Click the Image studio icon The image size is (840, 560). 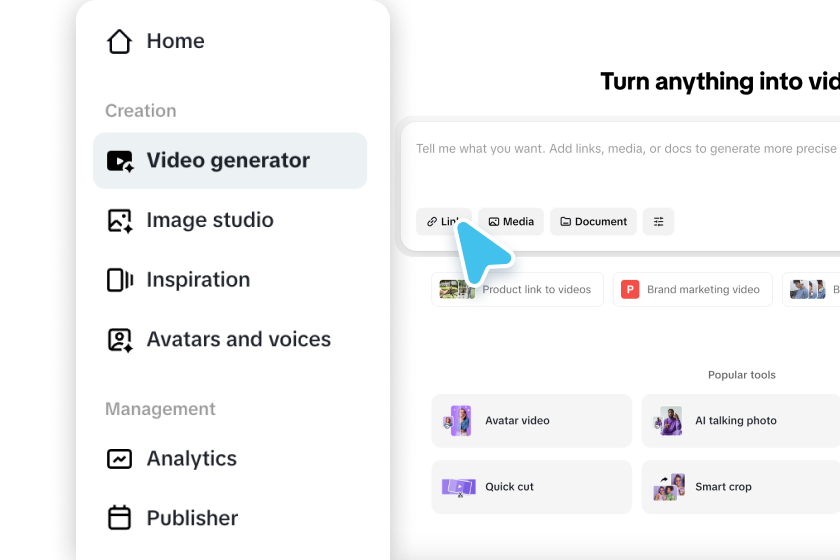click(x=120, y=221)
